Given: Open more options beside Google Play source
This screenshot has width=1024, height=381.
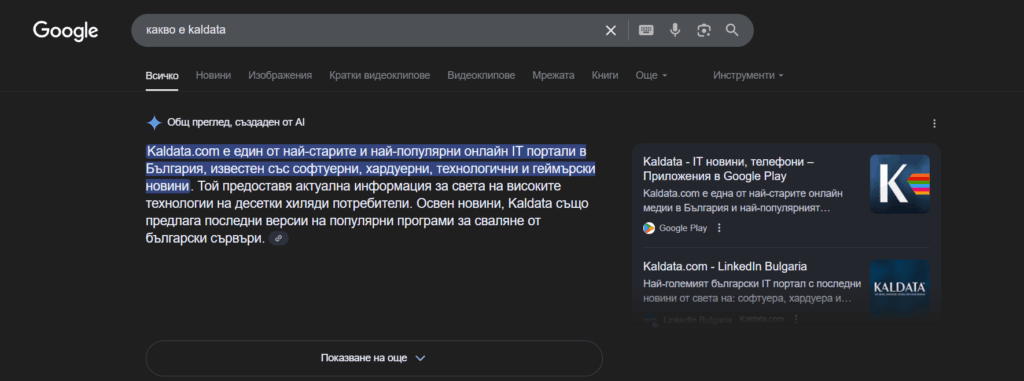Looking at the screenshot, I should 719,228.
